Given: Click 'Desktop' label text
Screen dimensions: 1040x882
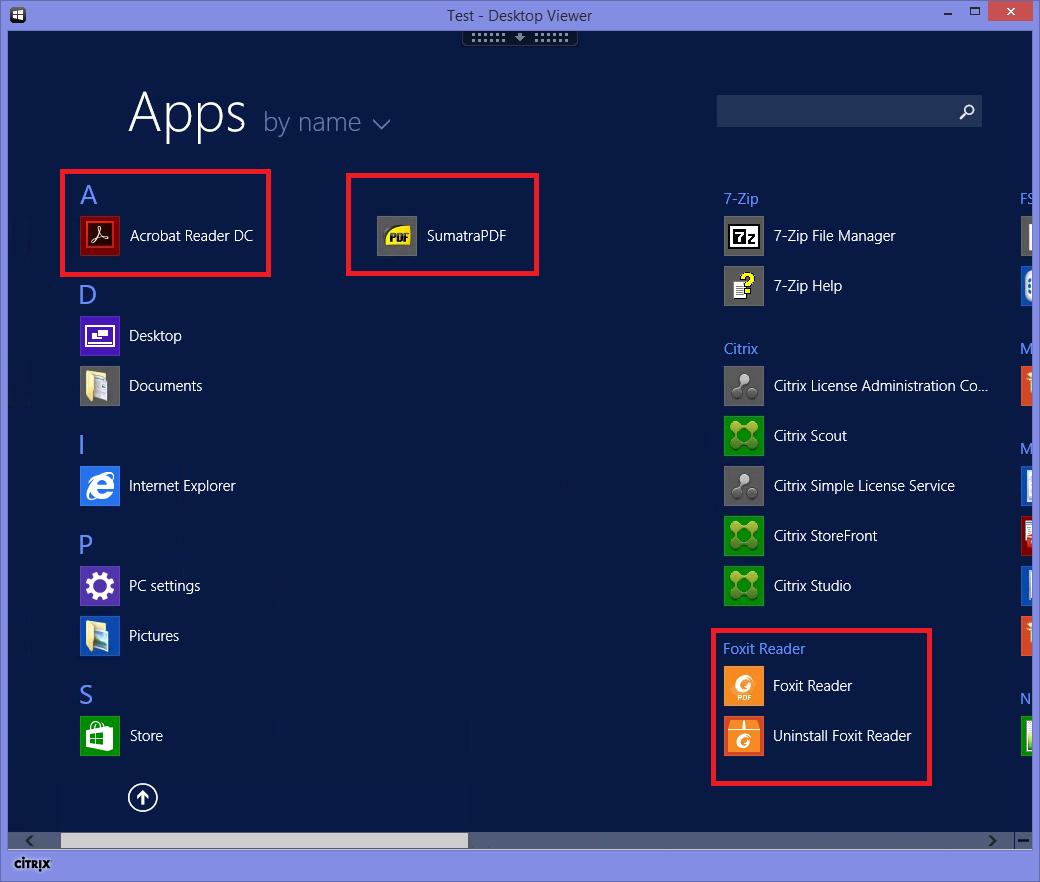Looking at the screenshot, I should (x=155, y=336).
